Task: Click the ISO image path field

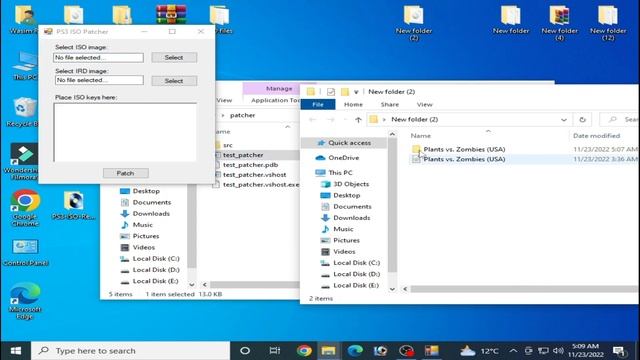Action: coord(98,58)
